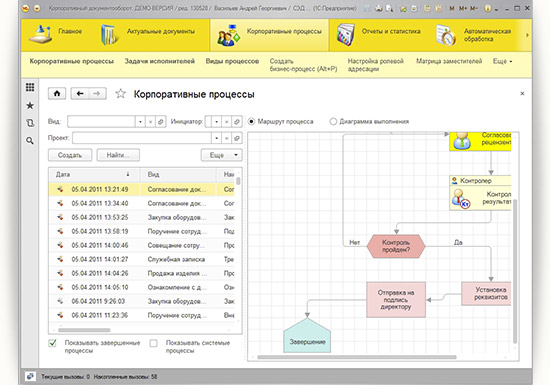This screenshot has height=385, width=550.
Task: Open Виды процессов menu item
Action: pyautogui.click(x=232, y=61)
